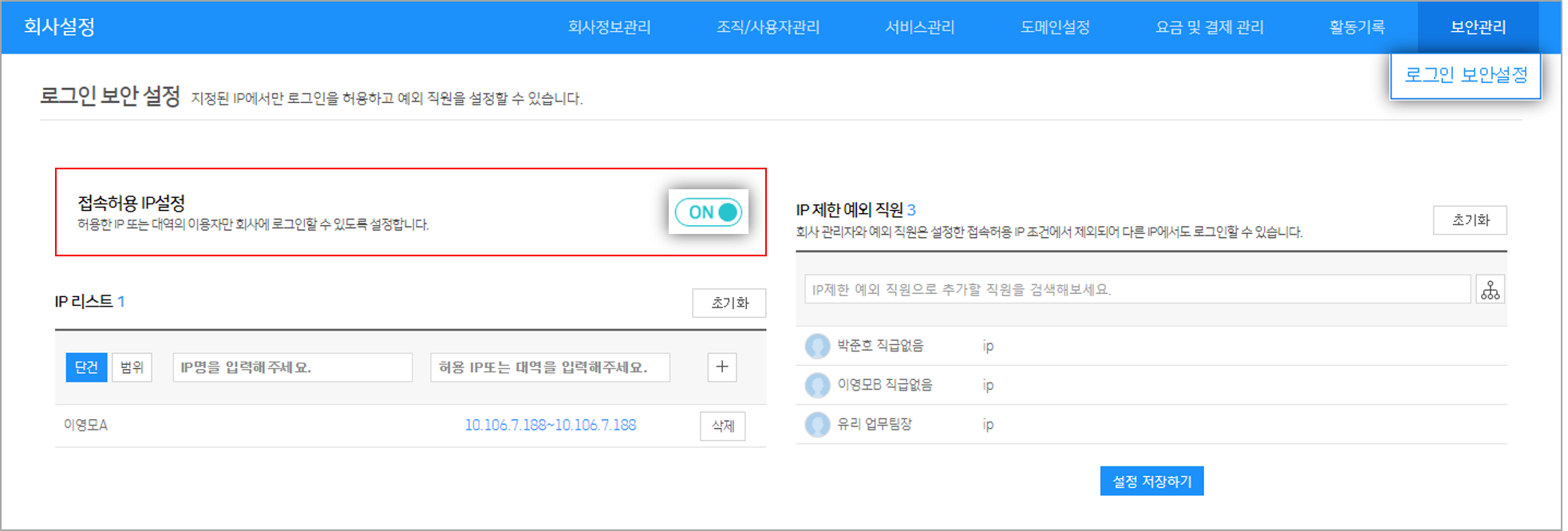Image resolution: width=1568 pixels, height=531 pixels.
Task: Click 유리 업무팀장's profile avatar icon
Action: tap(817, 424)
